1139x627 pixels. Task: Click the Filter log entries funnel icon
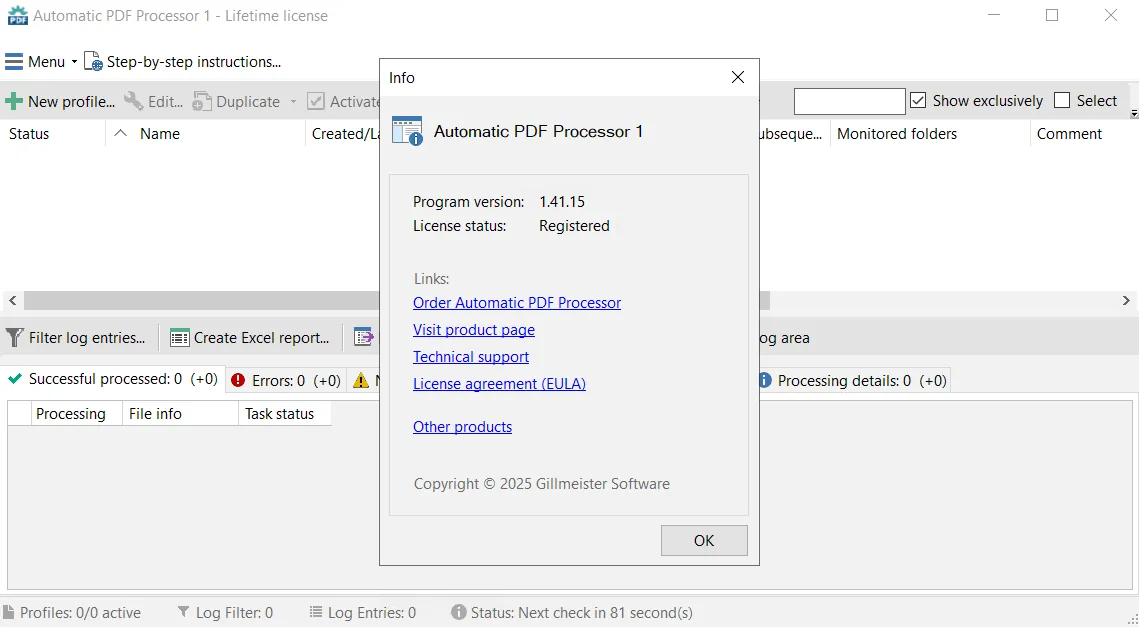15,337
